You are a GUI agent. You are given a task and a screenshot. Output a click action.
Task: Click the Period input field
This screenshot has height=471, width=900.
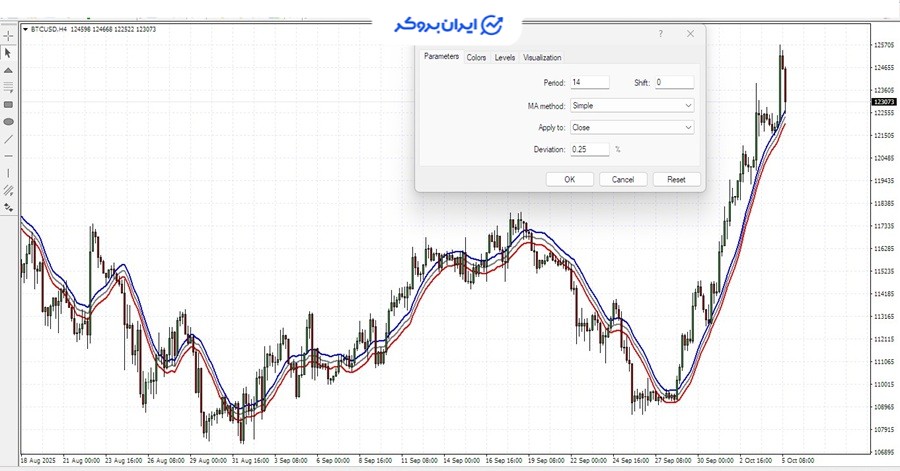click(589, 82)
